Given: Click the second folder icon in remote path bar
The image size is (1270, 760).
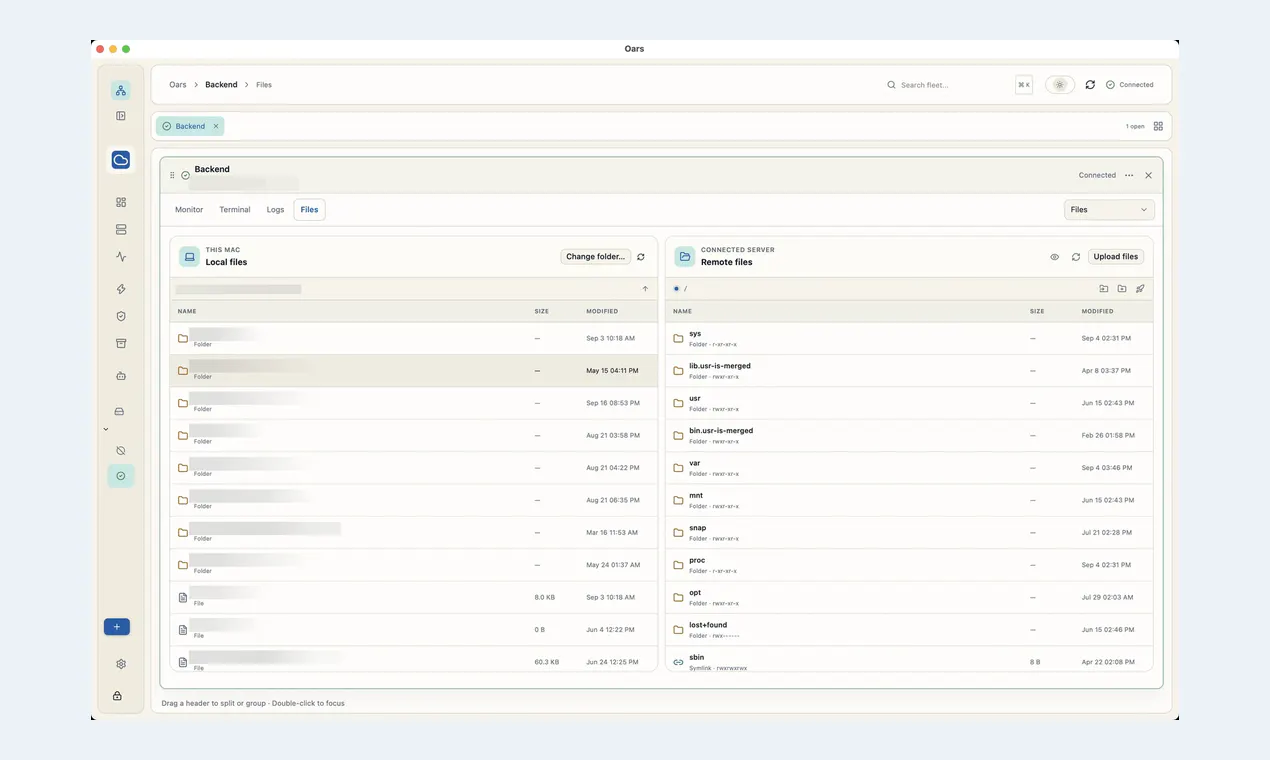Looking at the screenshot, I should [x=1122, y=289].
